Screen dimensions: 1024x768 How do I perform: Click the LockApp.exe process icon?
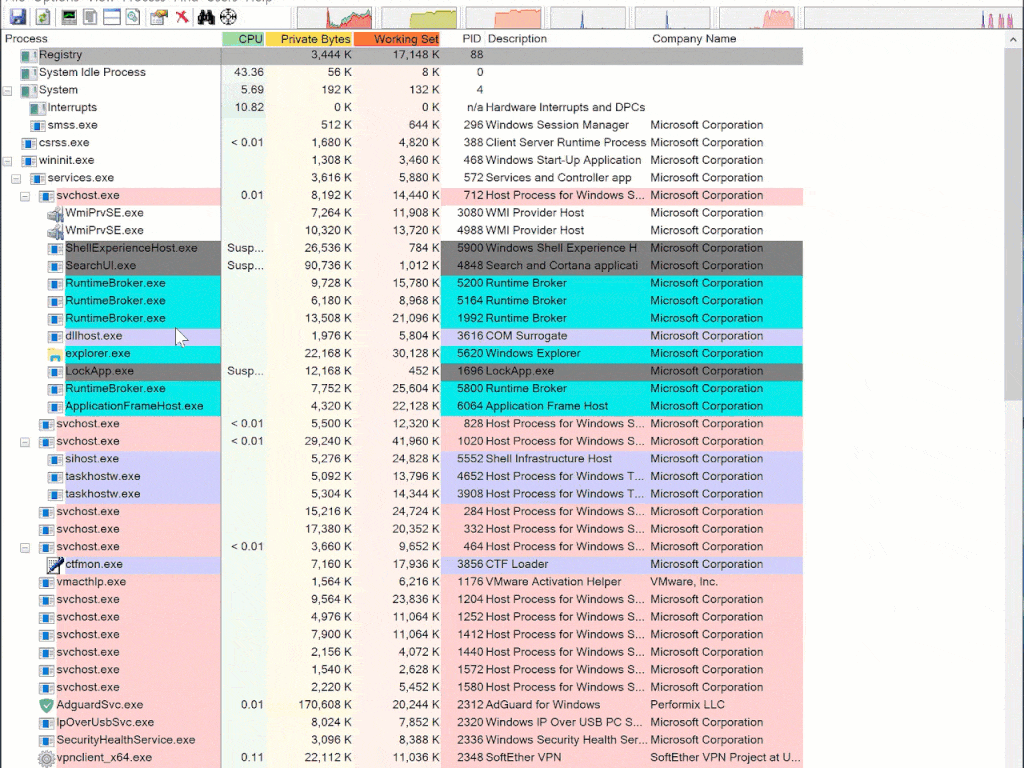point(55,372)
